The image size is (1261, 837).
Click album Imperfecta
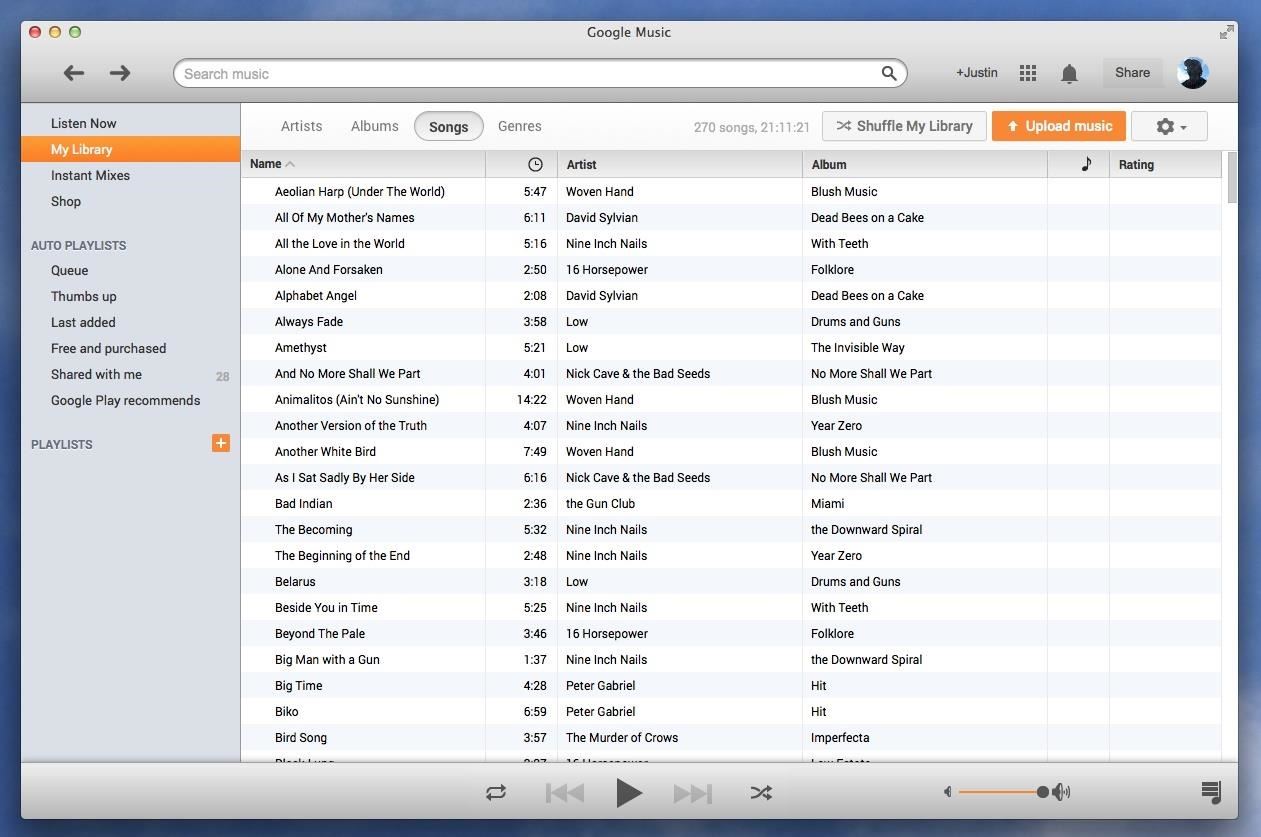[840, 737]
